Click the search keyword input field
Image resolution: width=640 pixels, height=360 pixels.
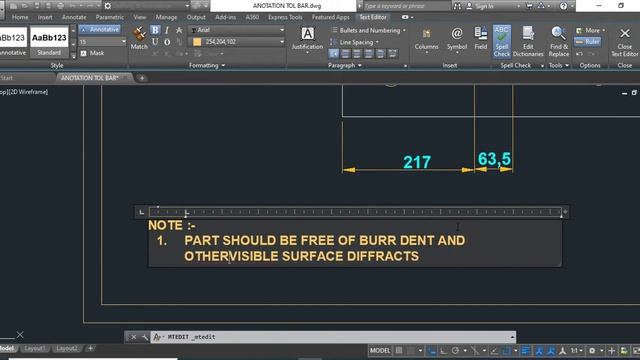[406, 6]
